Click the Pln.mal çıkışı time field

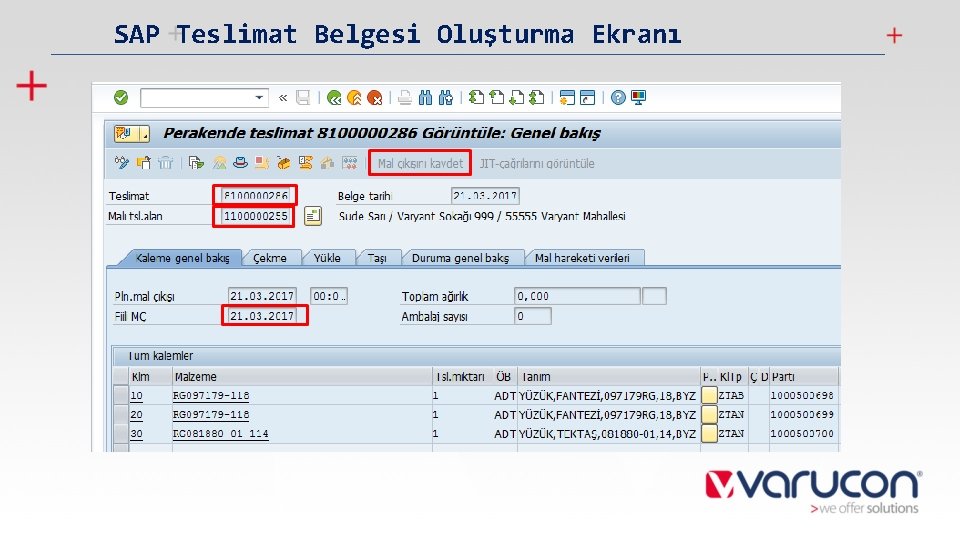[329, 296]
